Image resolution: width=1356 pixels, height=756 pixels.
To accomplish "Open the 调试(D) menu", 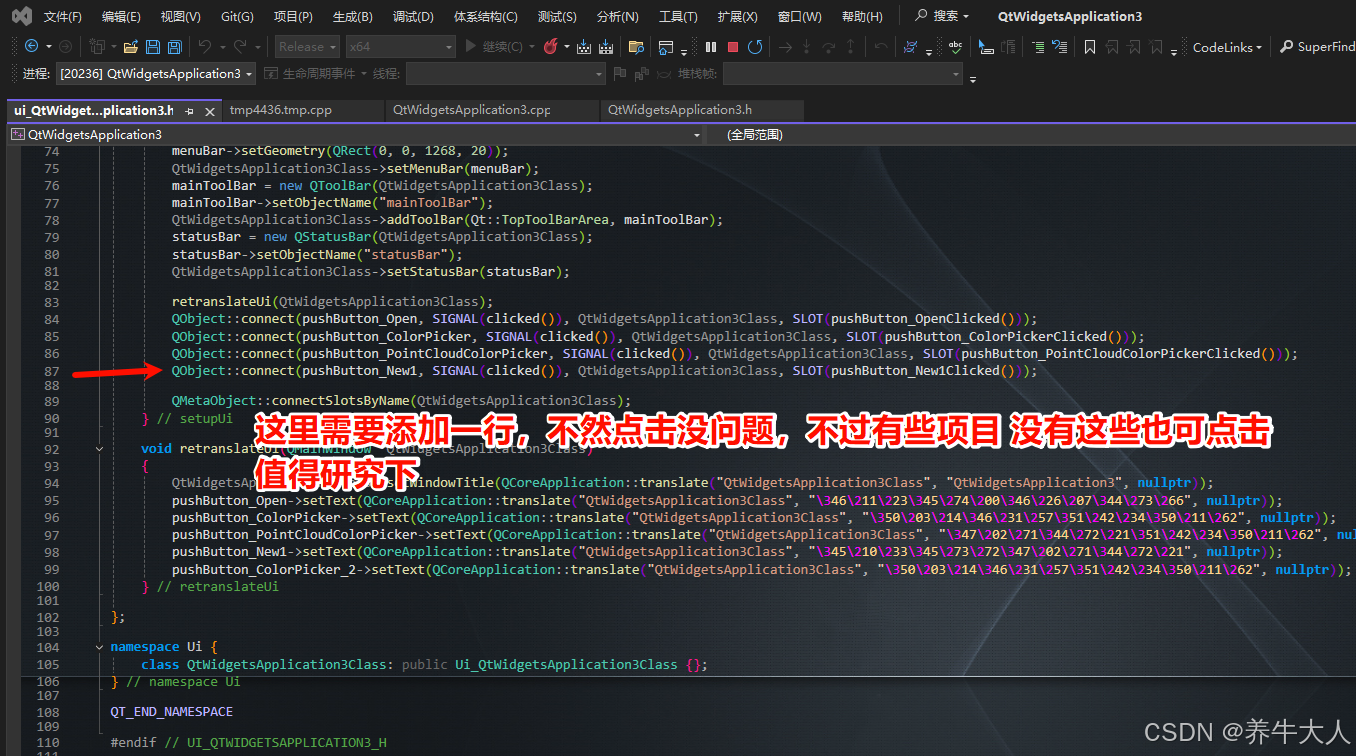I will click(x=413, y=16).
